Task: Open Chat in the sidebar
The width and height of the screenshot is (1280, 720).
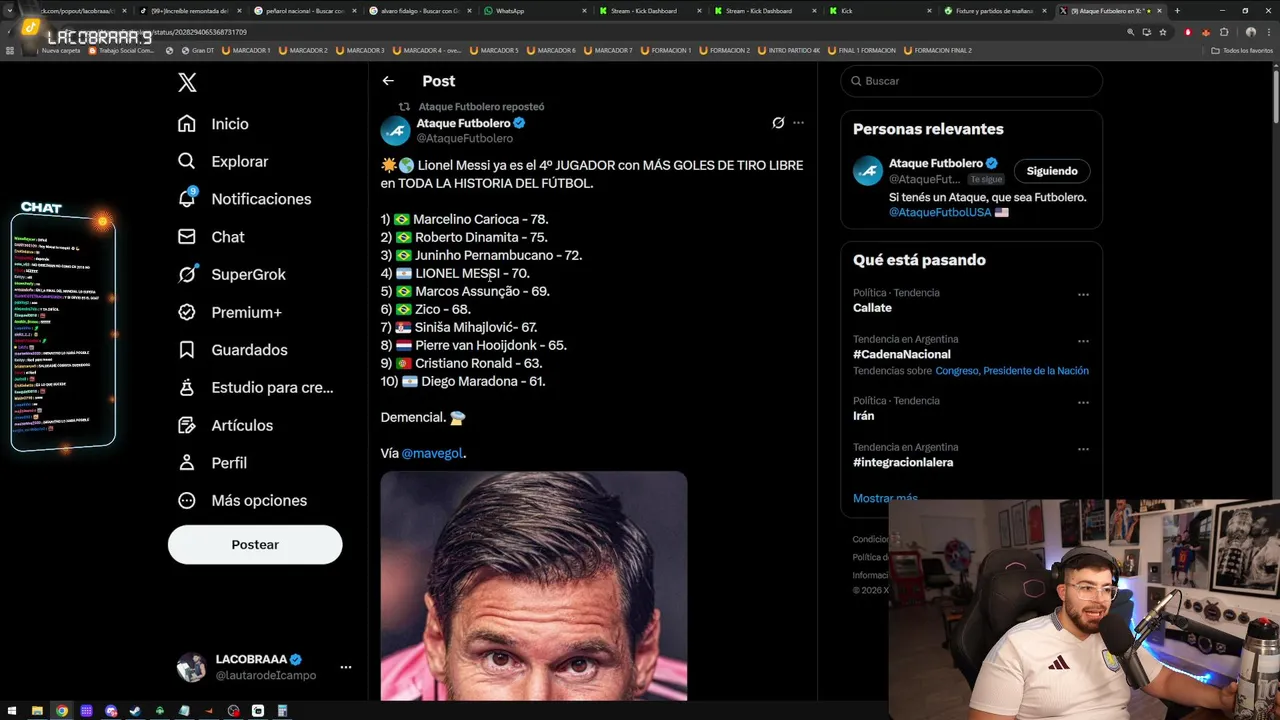Action: tap(210, 237)
